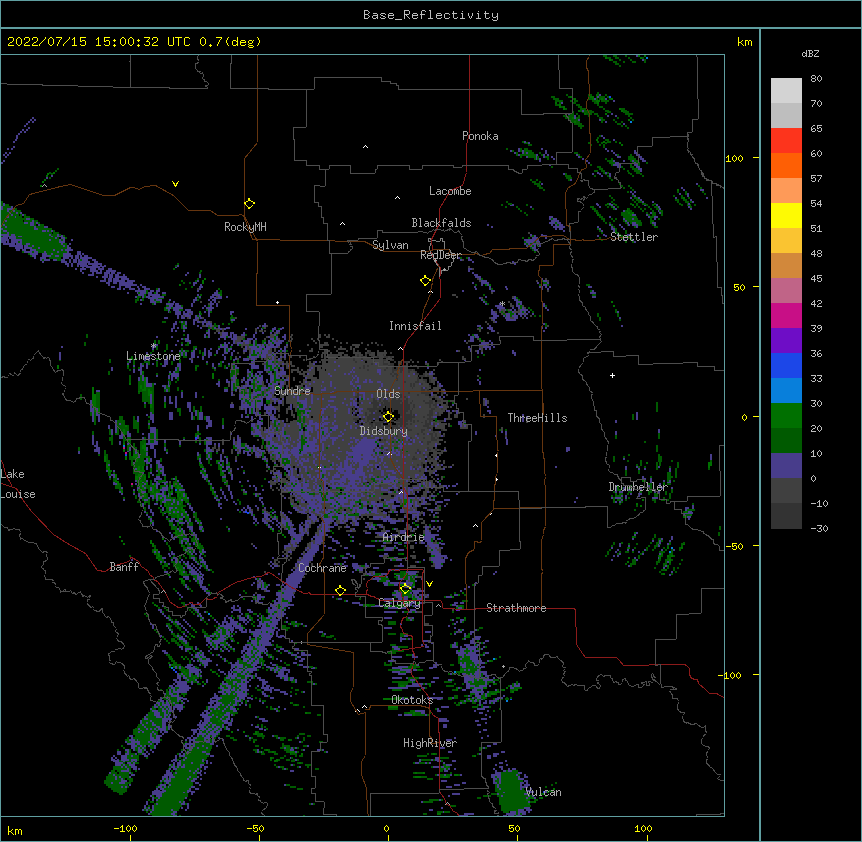Click the dBZ legend heading
Image resolution: width=862 pixels, height=842 pixels.
pyautogui.click(x=810, y=53)
